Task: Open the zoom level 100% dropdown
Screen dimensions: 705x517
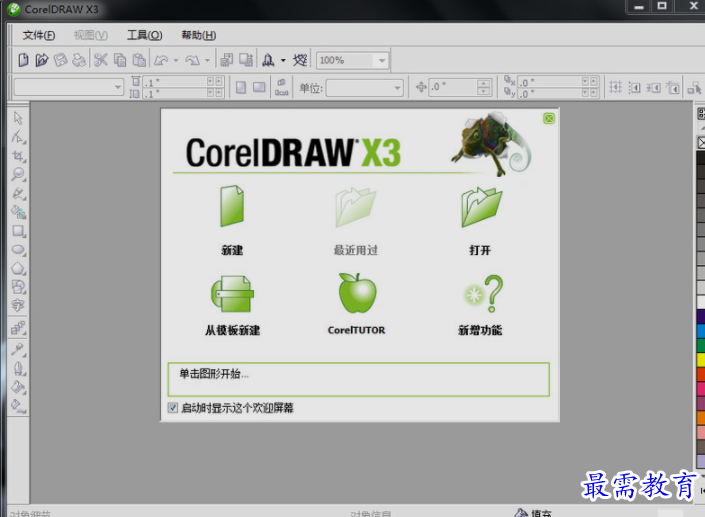Action: click(x=382, y=60)
